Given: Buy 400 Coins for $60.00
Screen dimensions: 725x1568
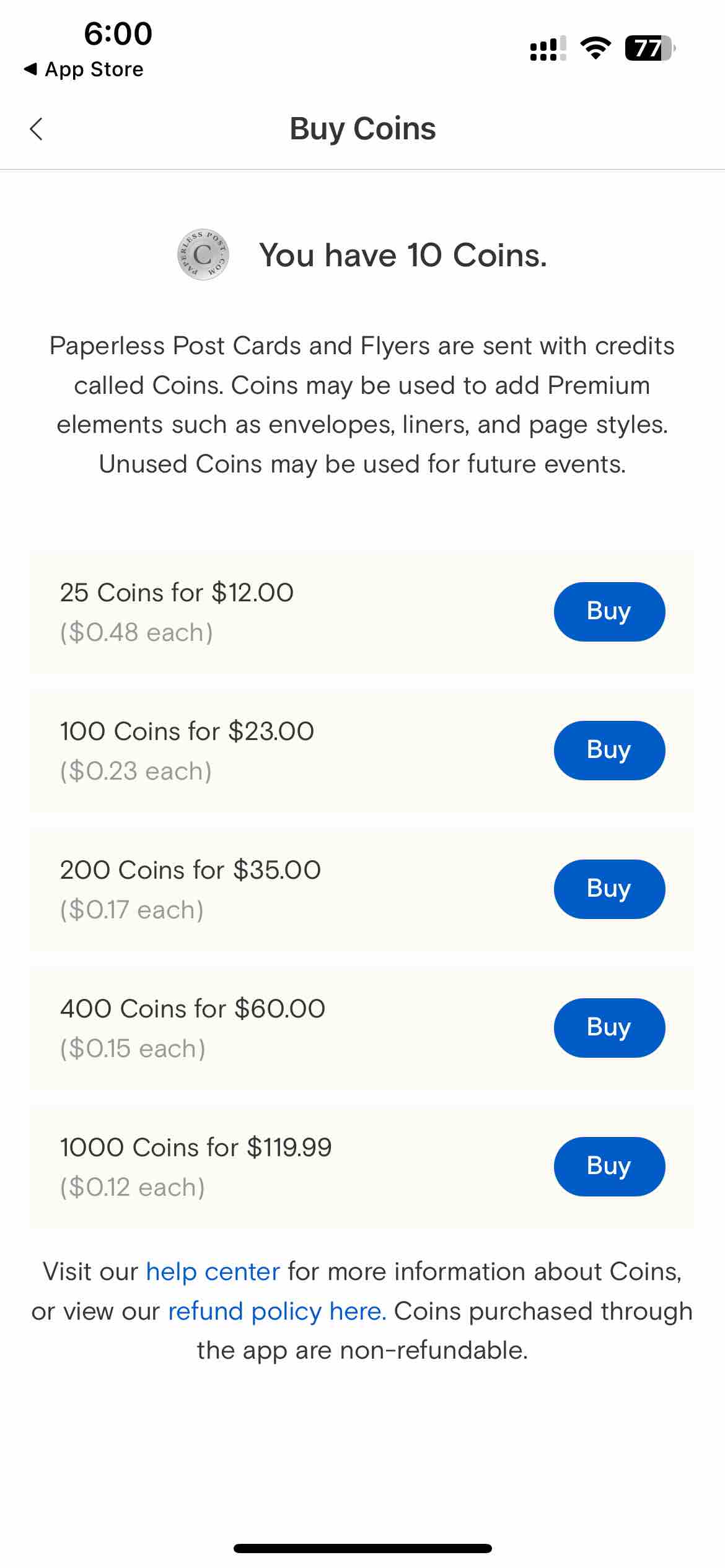Looking at the screenshot, I should coord(609,1027).
